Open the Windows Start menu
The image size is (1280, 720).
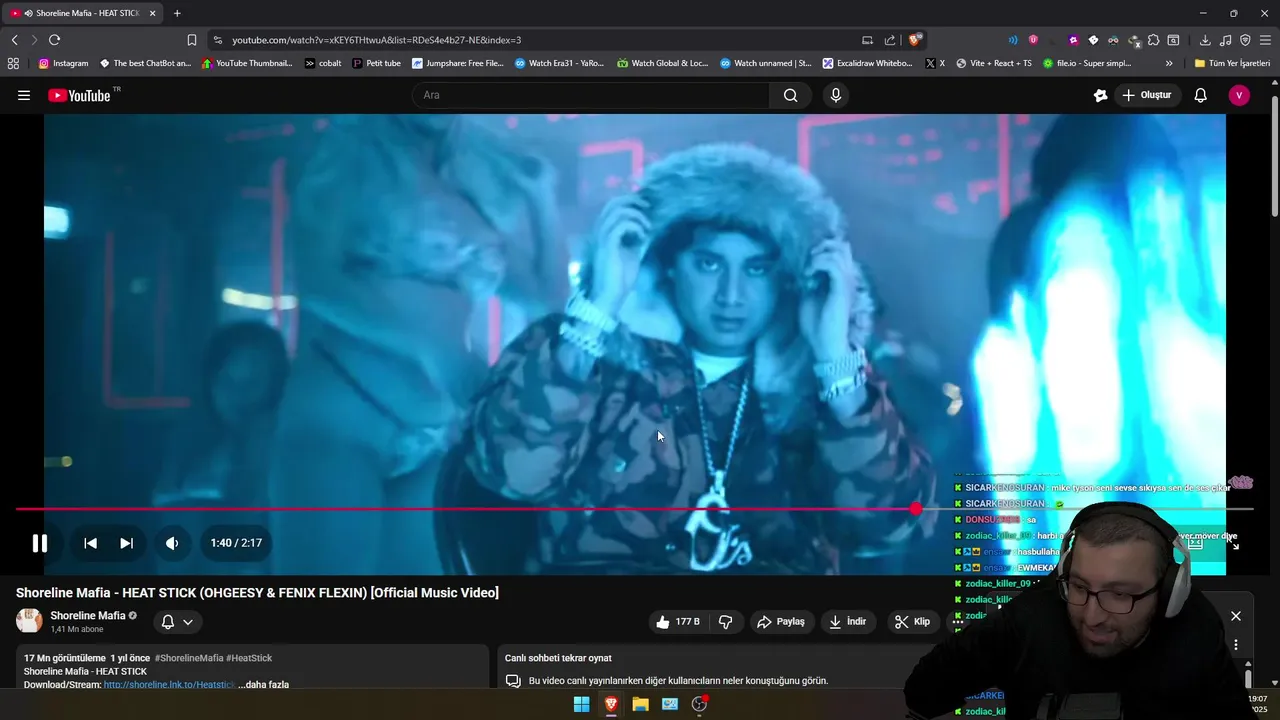tap(581, 704)
